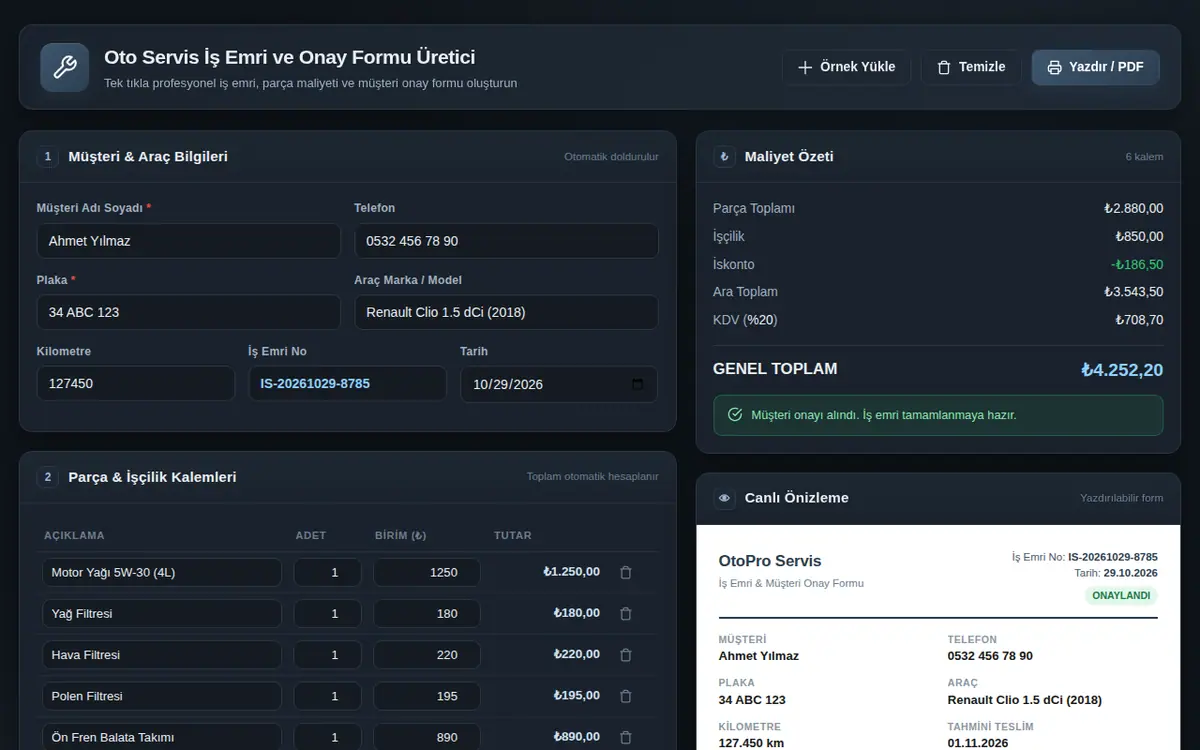
Task: Click the lira icon beside Maliyet Özeti
Action: 725,157
